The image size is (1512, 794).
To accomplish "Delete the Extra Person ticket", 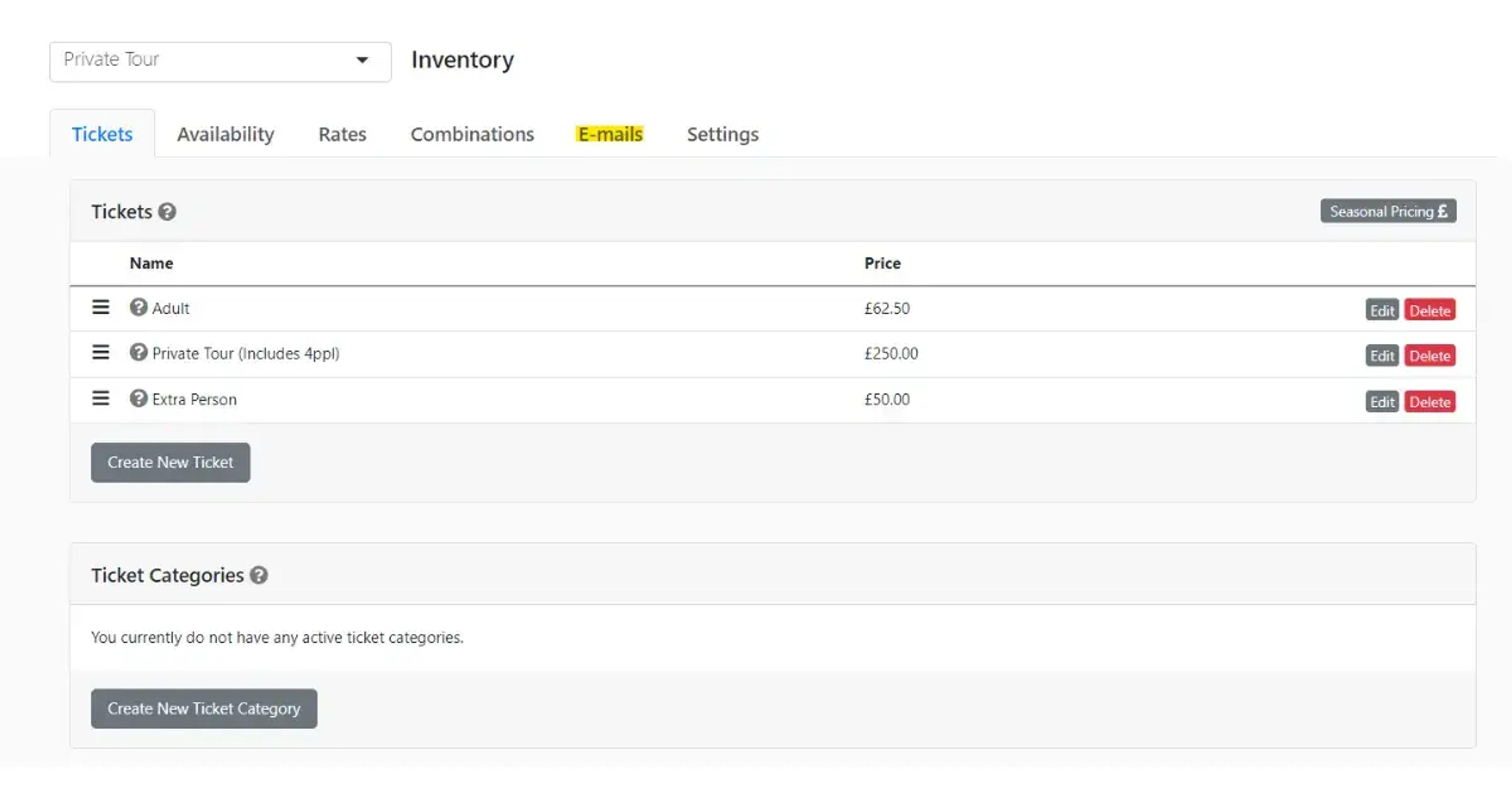I will click(x=1430, y=402).
